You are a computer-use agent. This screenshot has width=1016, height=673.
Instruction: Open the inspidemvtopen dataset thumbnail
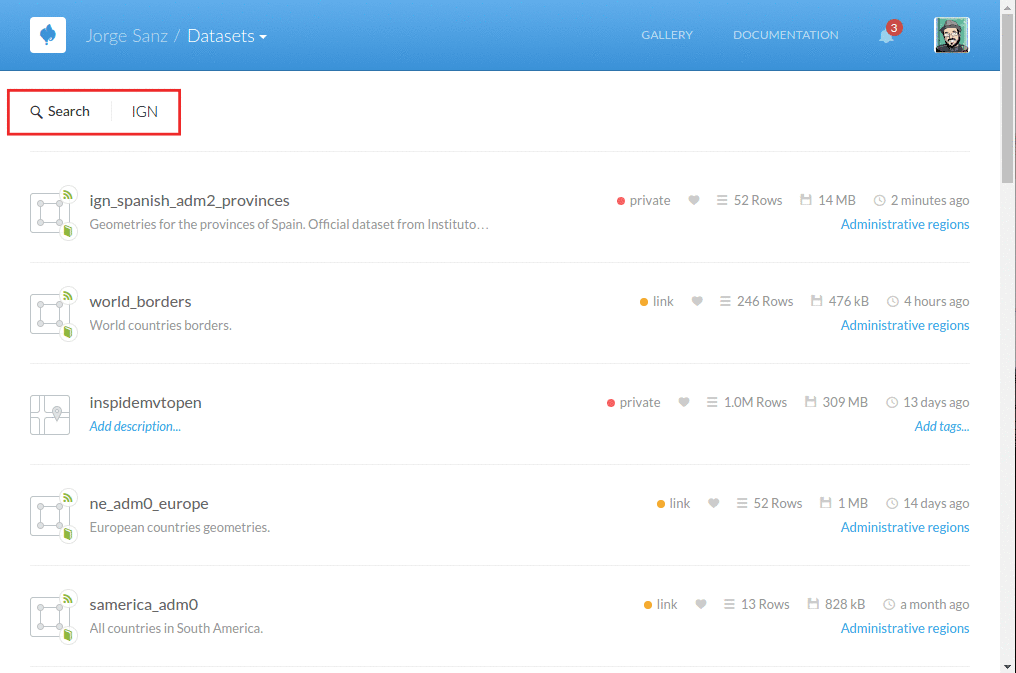pyautogui.click(x=52, y=414)
